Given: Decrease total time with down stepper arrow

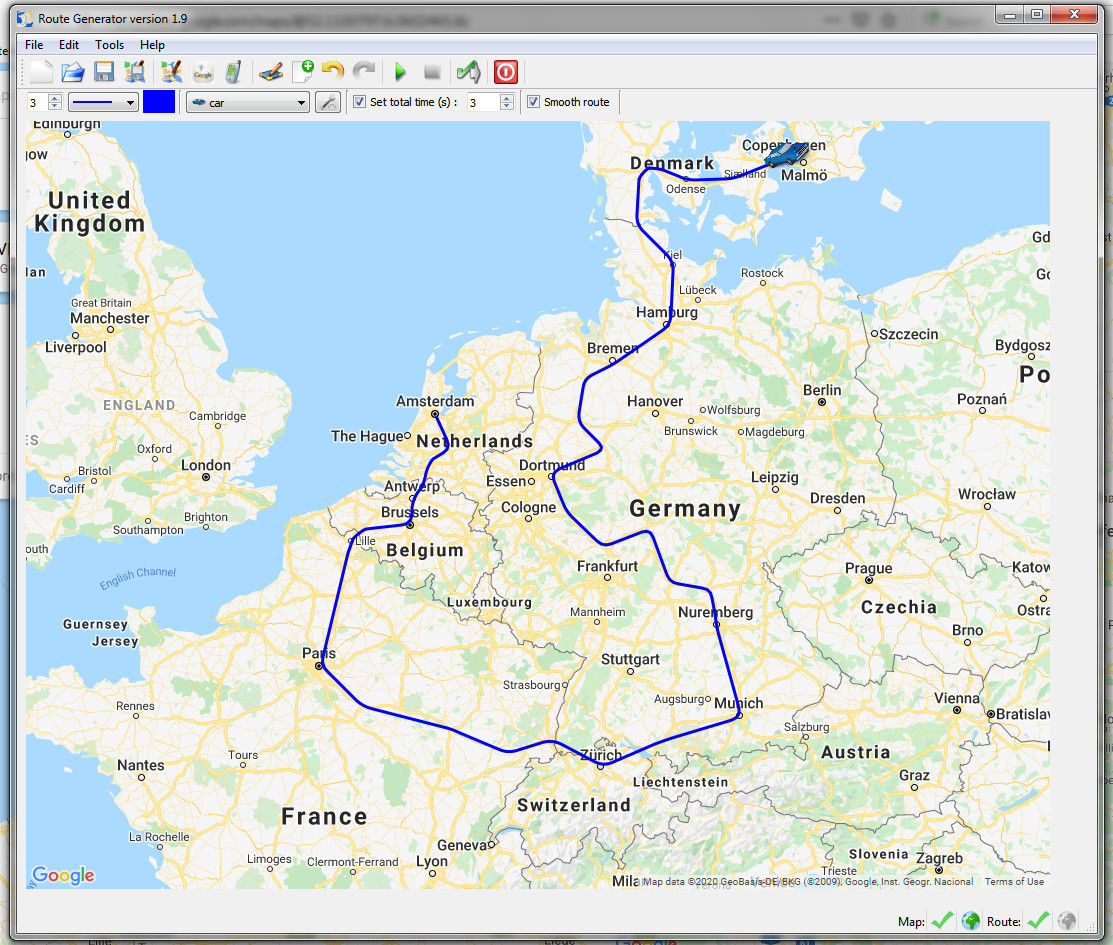Looking at the screenshot, I should tap(506, 106).
